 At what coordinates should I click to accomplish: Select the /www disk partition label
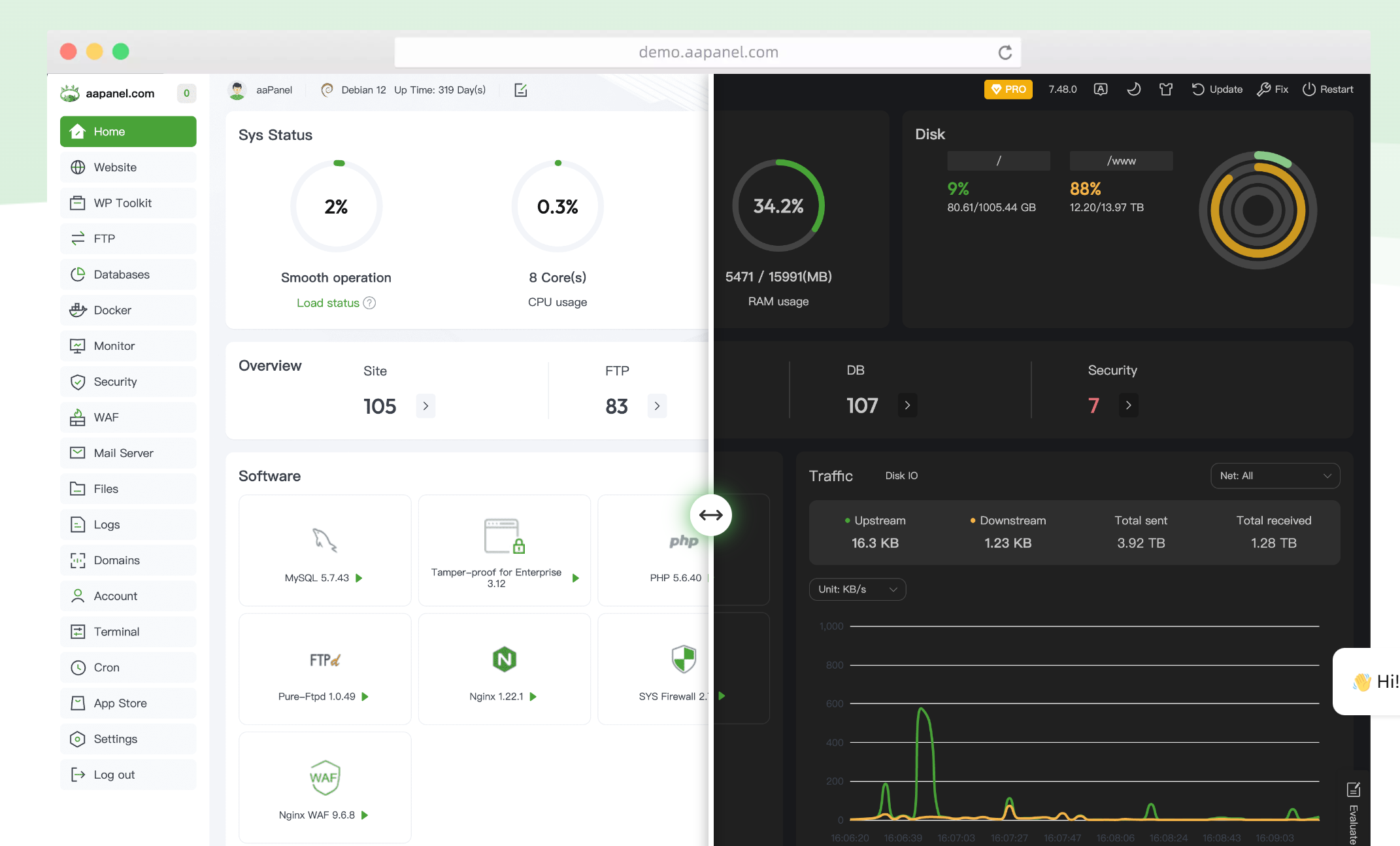[x=1121, y=161]
